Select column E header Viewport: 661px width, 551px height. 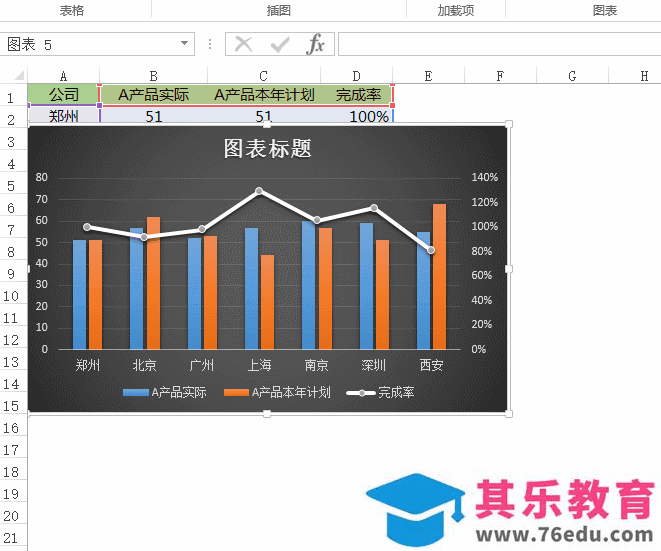pos(428,76)
